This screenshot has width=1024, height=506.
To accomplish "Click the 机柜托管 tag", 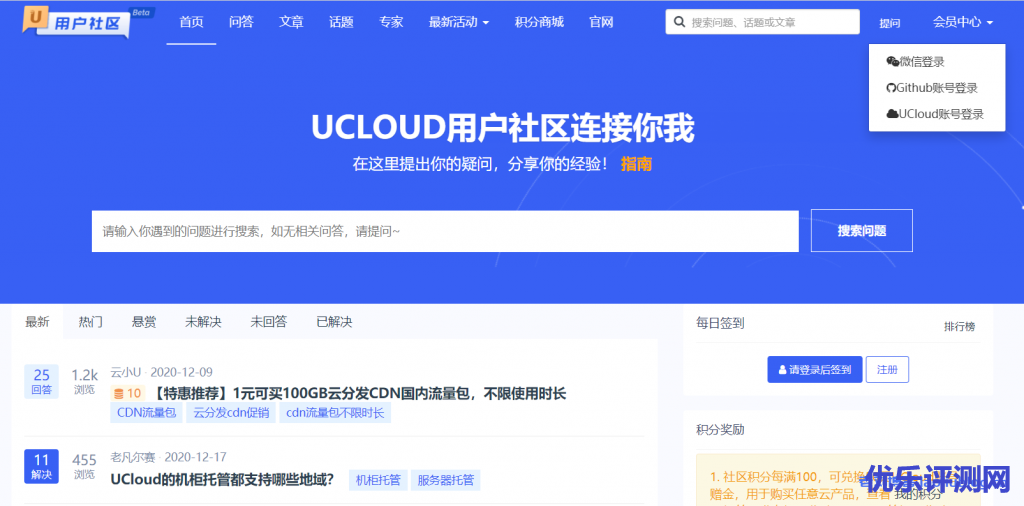I will [378, 481].
